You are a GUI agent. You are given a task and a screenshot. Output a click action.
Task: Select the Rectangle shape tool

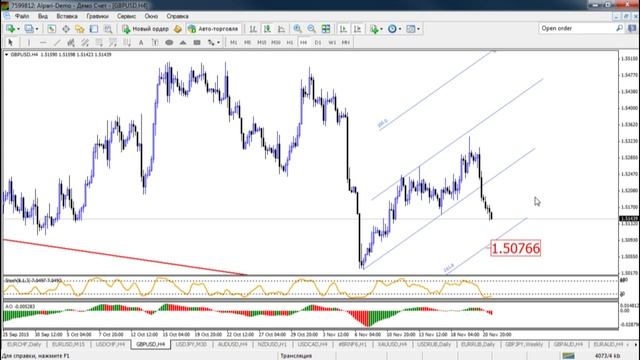[x=197, y=42]
